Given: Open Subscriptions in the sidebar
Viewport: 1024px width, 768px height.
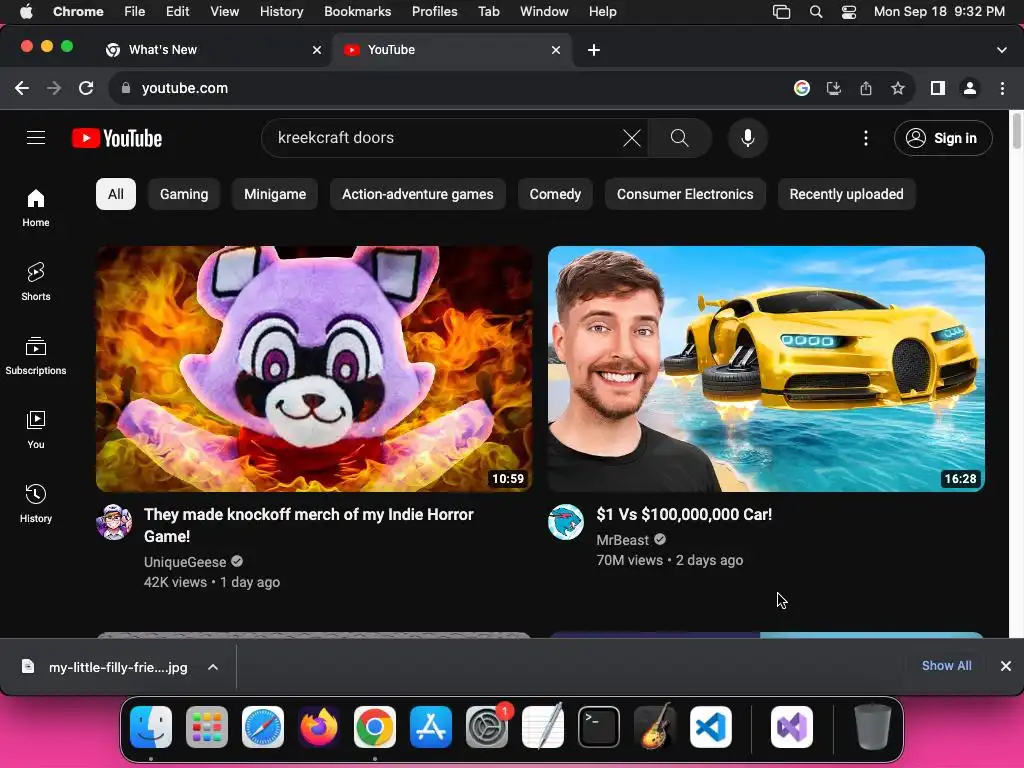Looking at the screenshot, I should pos(36,356).
